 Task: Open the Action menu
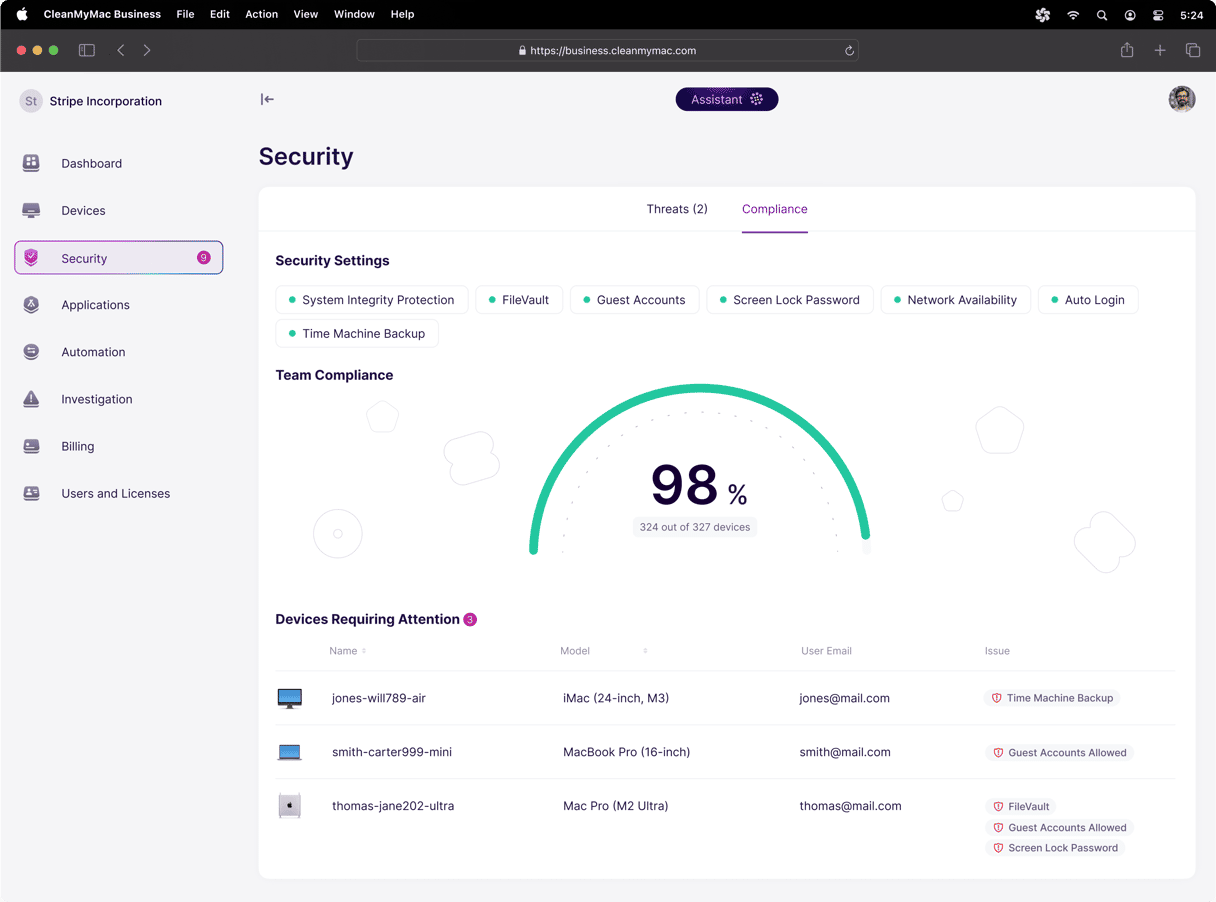[x=262, y=14]
